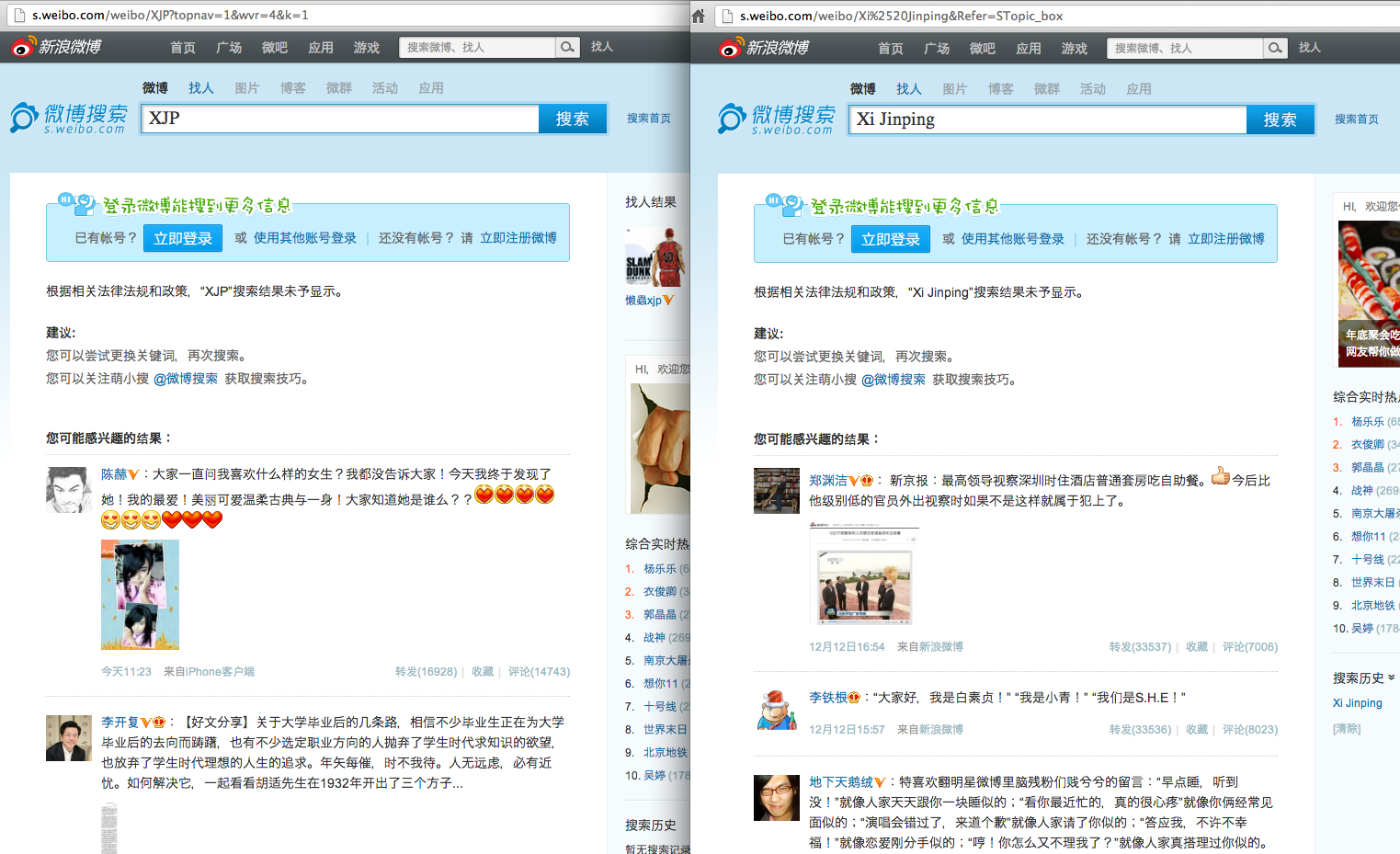
Task: Select the 首页 menu in left window
Action: pyautogui.click(x=183, y=48)
